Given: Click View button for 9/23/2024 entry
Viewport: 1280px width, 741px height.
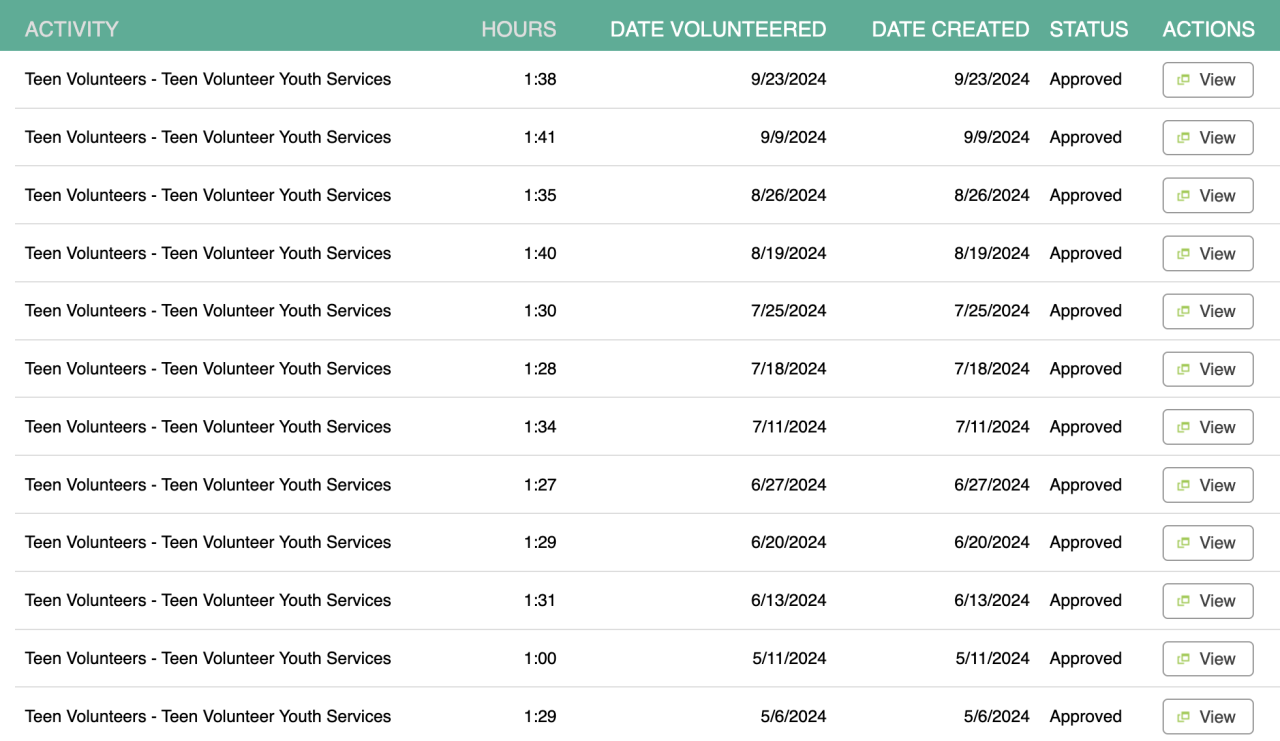Looking at the screenshot, I should [1207, 80].
